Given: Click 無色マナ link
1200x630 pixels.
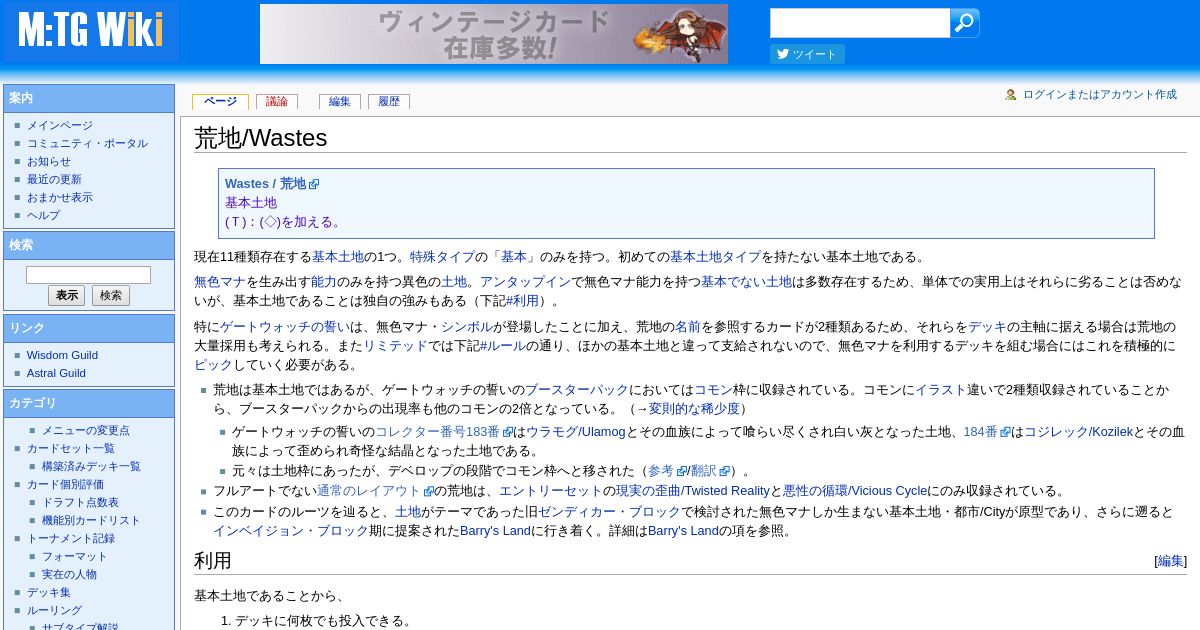Looking at the screenshot, I should pos(220,282).
